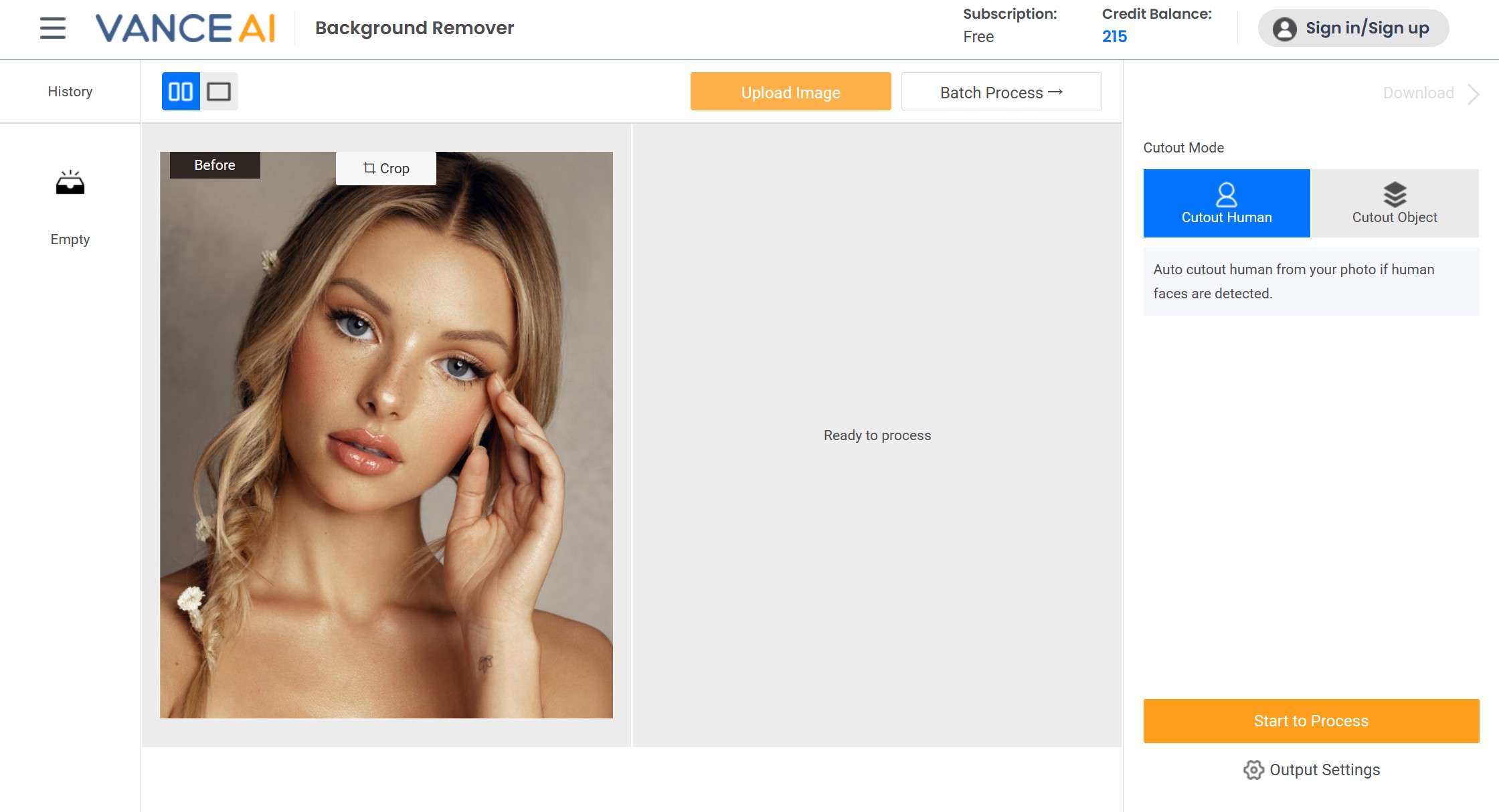Screen dimensions: 1499x812
Task: Open Credit Balance by clicking 215
Action: (x=1115, y=37)
